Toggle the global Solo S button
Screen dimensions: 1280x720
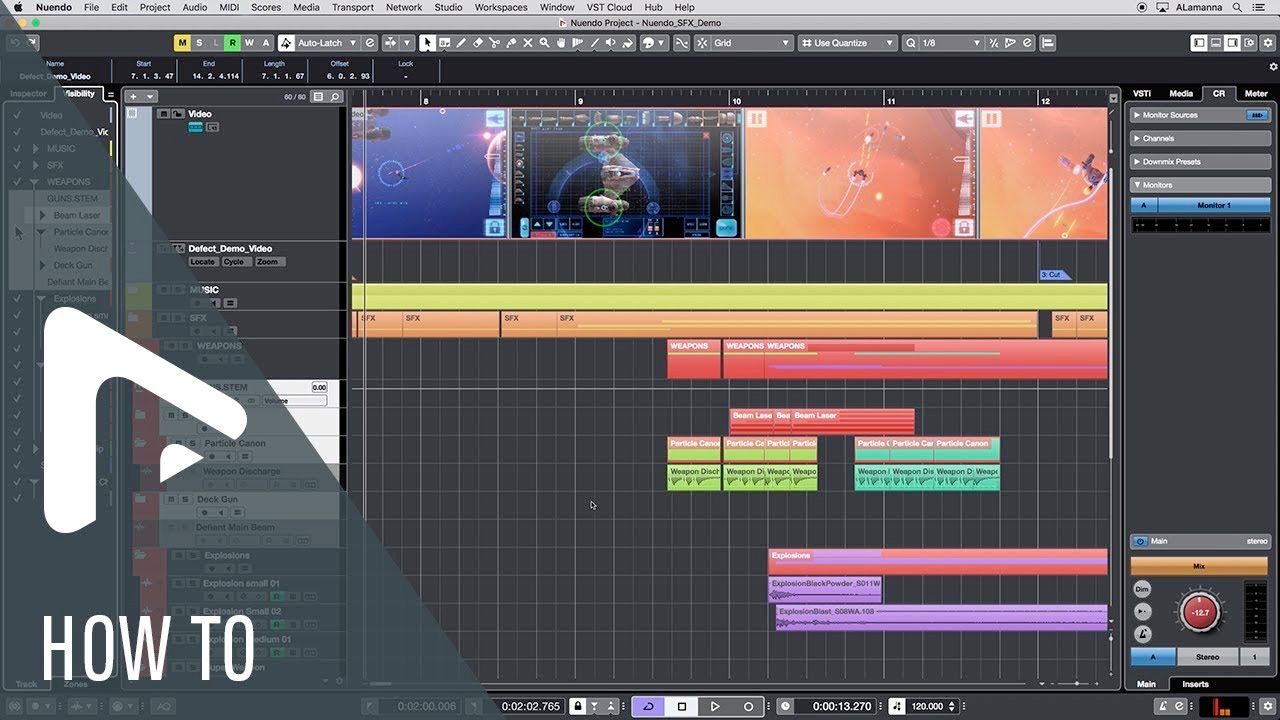199,43
